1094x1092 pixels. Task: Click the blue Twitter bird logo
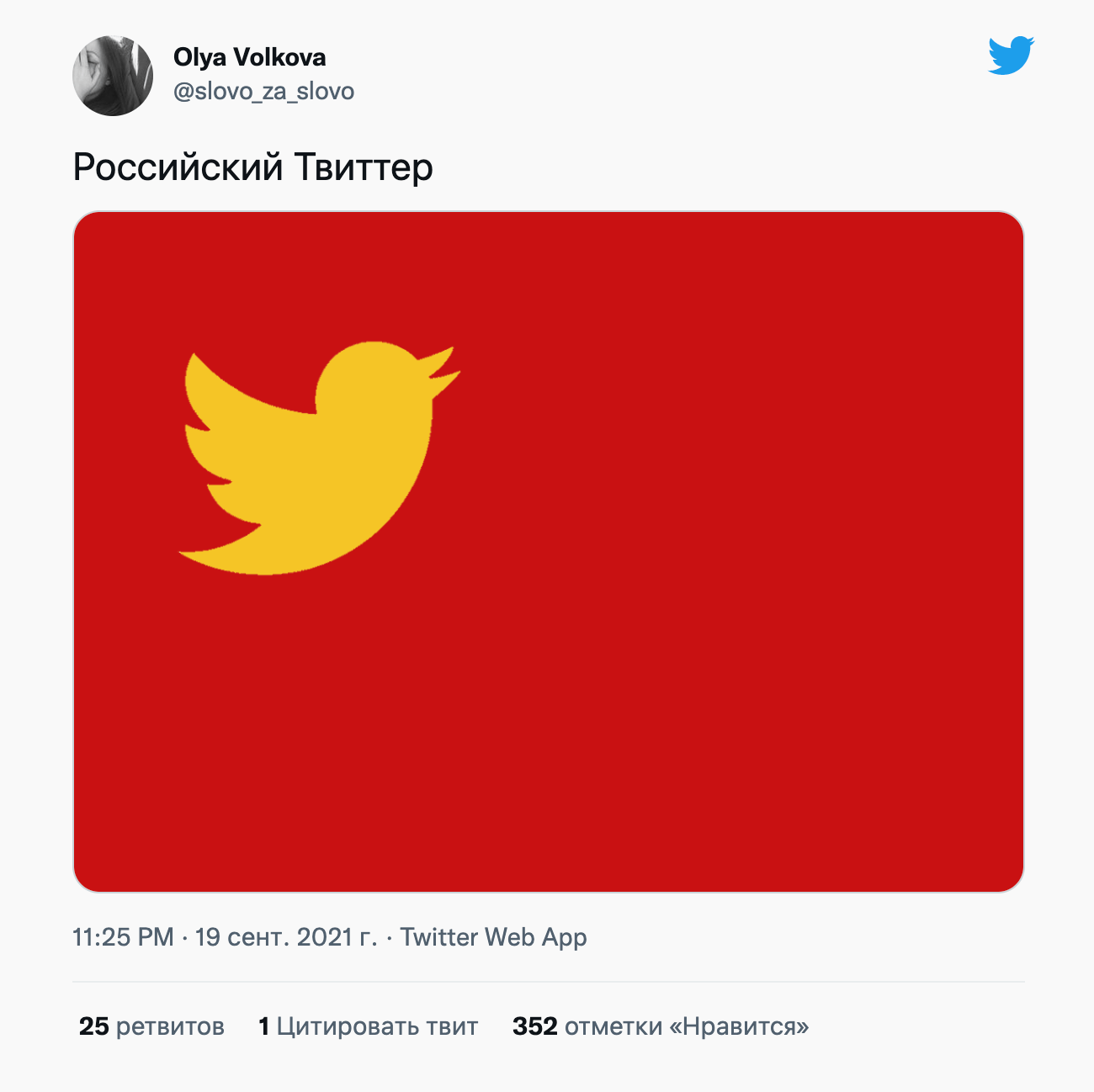[1011, 56]
